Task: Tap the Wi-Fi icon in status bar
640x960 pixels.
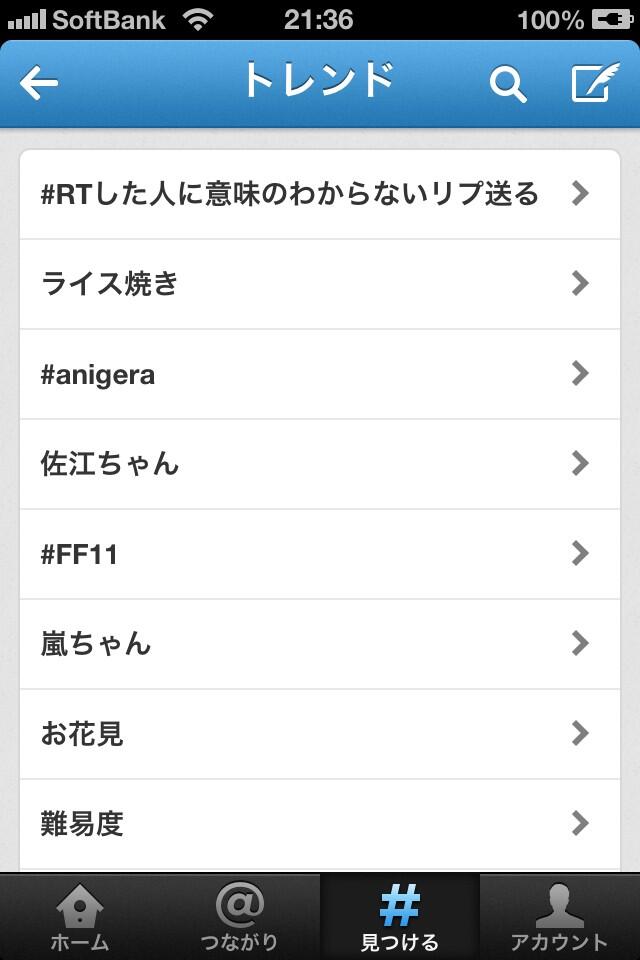Action: point(198,20)
